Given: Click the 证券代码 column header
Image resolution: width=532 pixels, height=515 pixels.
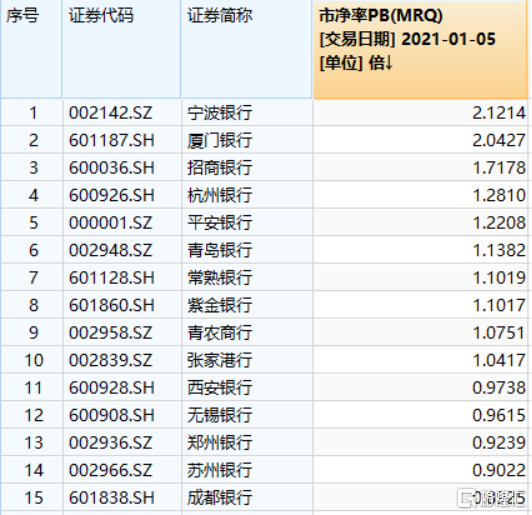Looking at the screenshot, I should point(121,50).
